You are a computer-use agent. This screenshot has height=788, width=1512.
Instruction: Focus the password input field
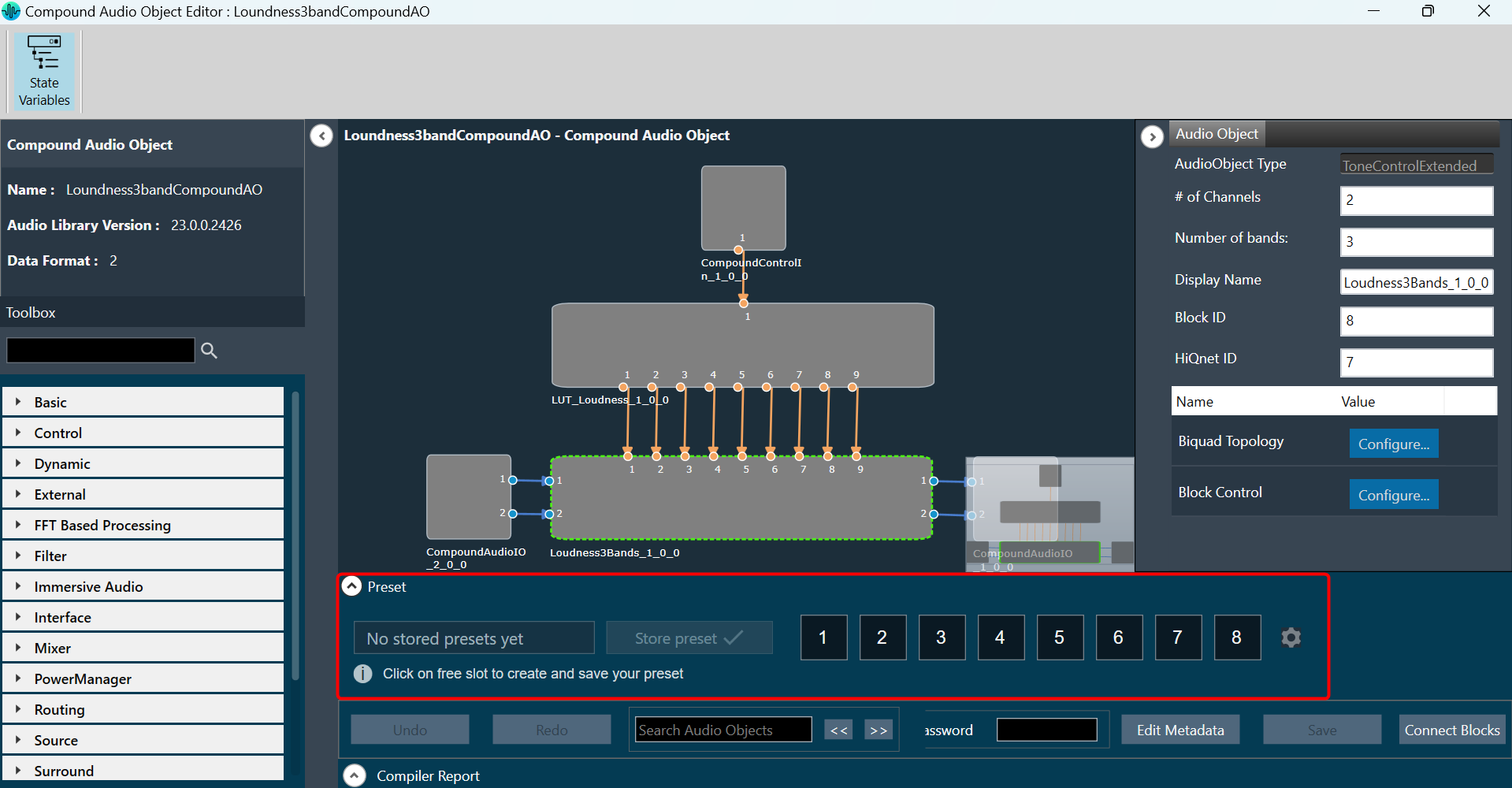point(1046,730)
